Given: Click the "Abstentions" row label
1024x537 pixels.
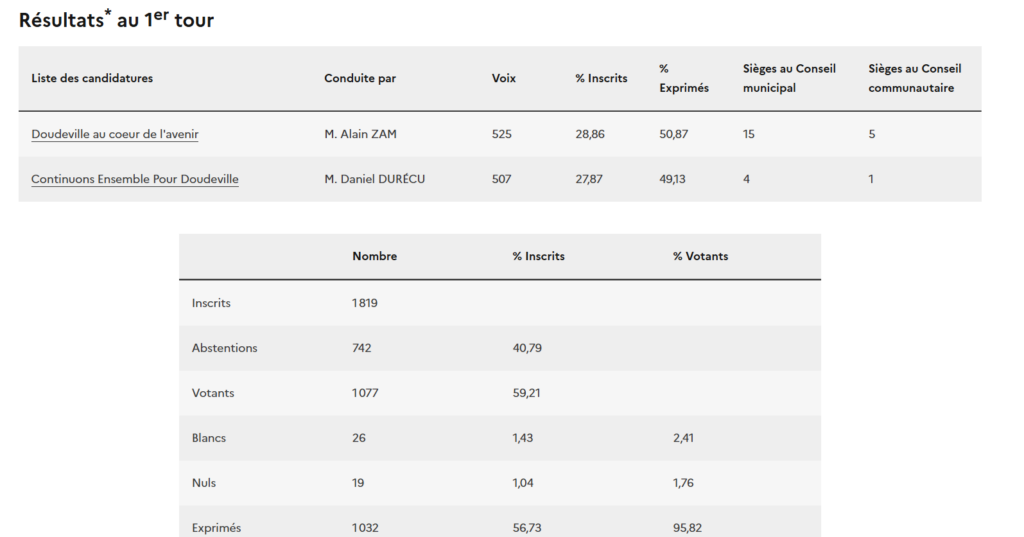Looking at the screenshot, I should (224, 348).
